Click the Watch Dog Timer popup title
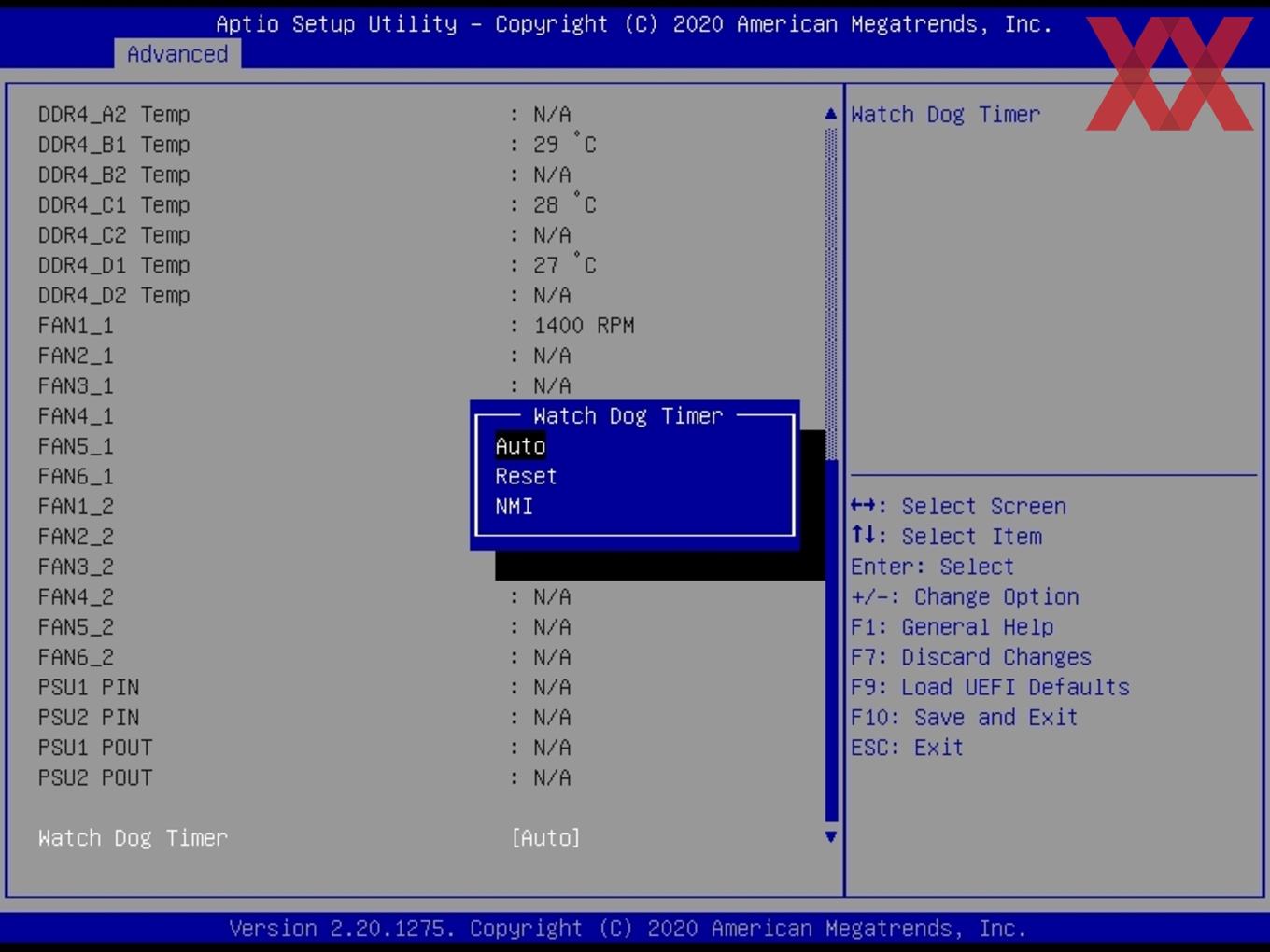This screenshot has width=1270, height=952. [x=628, y=415]
